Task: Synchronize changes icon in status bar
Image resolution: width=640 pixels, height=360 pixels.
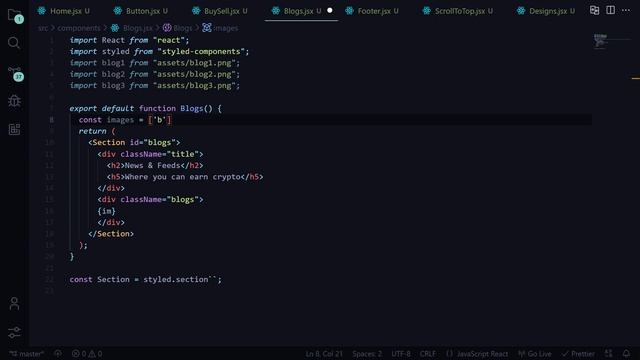Action: pyautogui.click(x=58, y=354)
